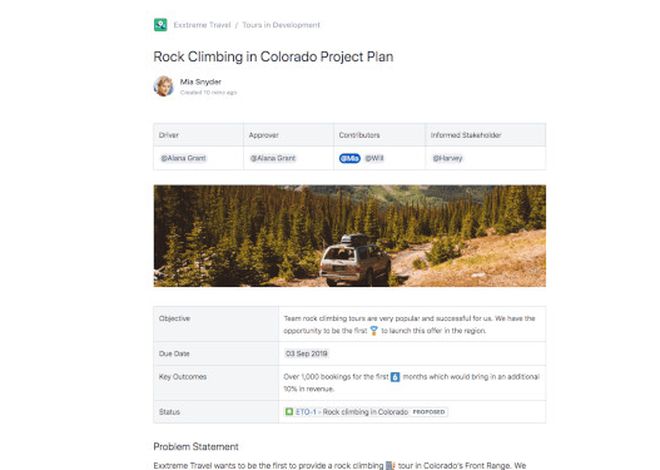Open the ETO-1 Rock climbing in Colorado issue link

[x=352, y=412]
